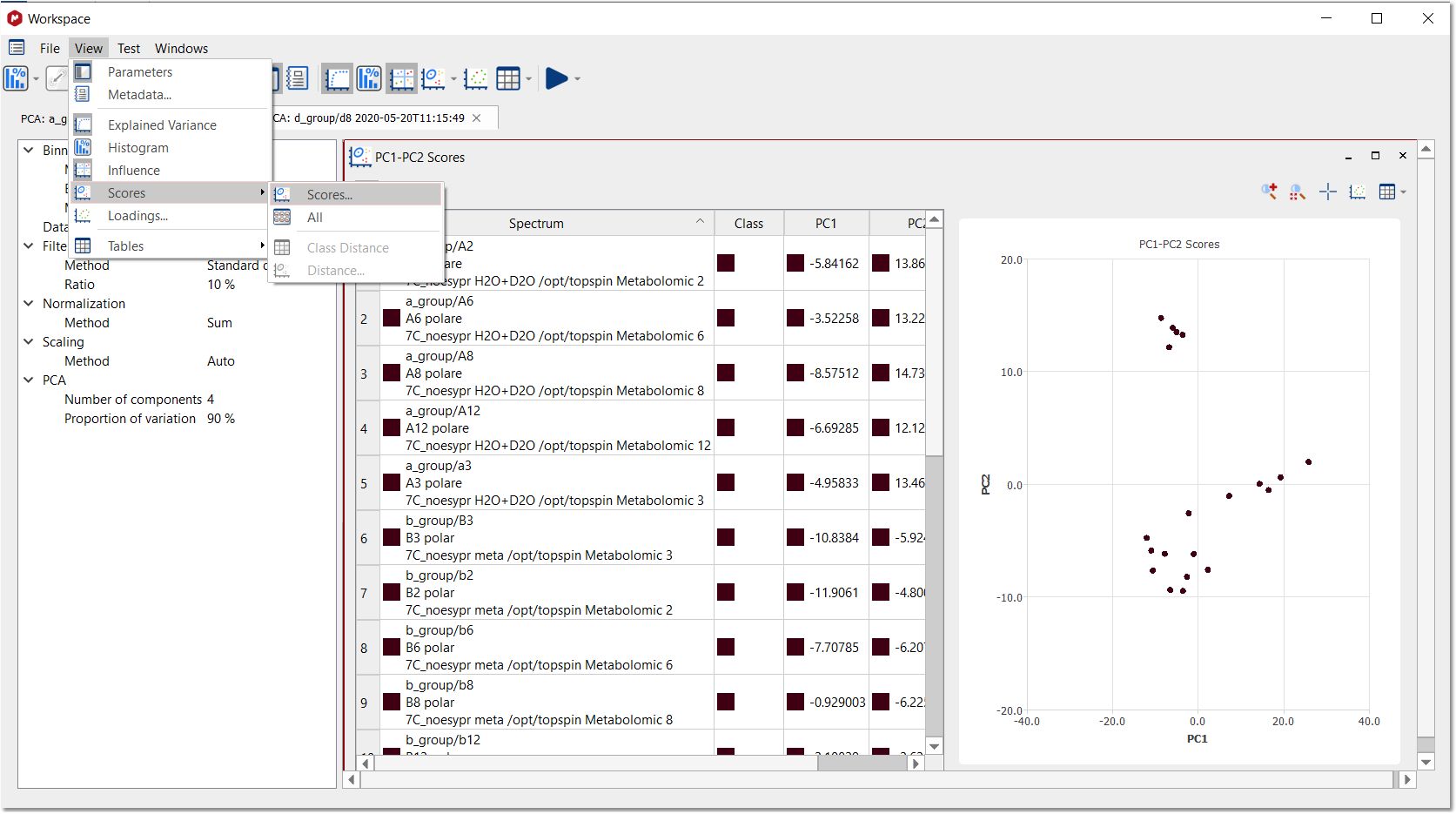1456x814 pixels.
Task: Click scroll right arrow of table horizontal scrollbar
Action: [916, 764]
